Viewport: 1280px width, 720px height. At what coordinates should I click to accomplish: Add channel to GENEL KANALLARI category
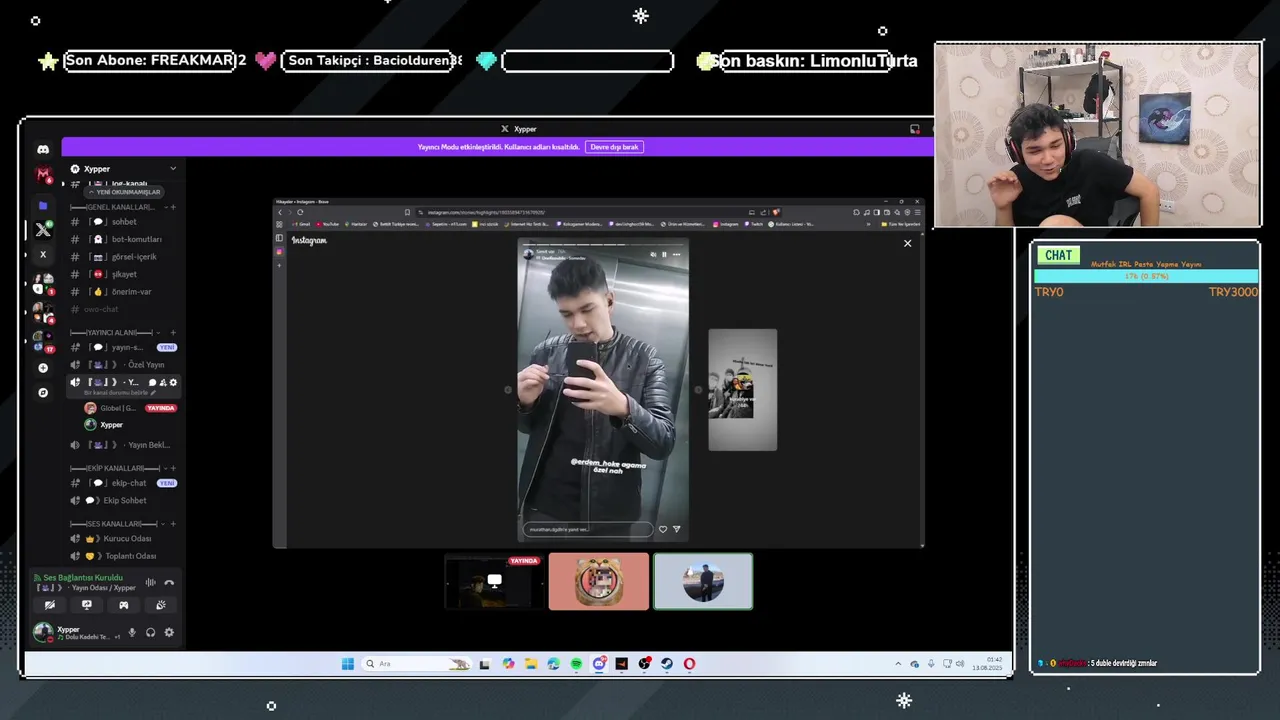pyautogui.click(x=173, y=207)
